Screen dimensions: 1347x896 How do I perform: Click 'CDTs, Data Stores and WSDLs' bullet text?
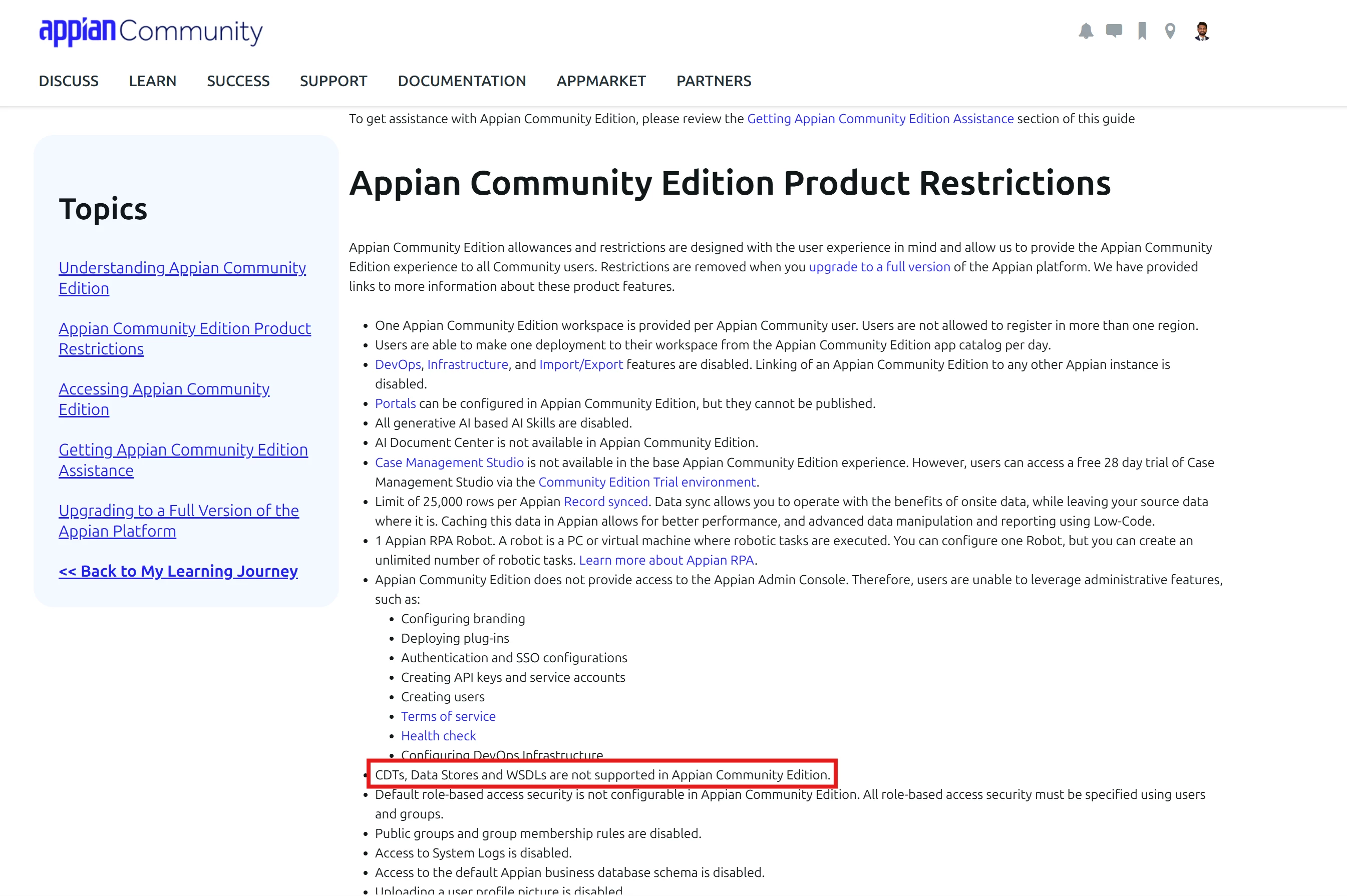pyautogui.click(x=602, y=775)
